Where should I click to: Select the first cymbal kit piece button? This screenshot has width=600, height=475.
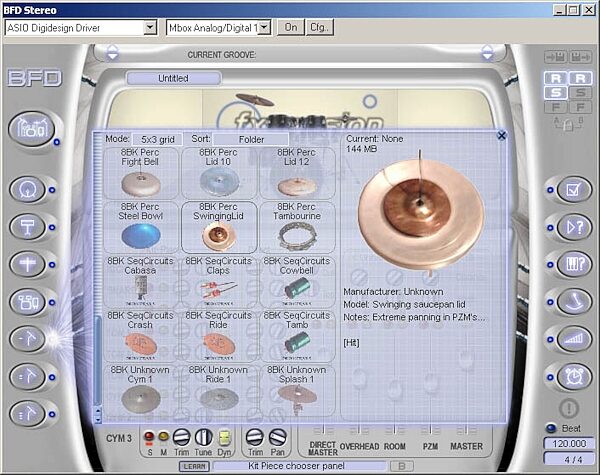point(28,339)
